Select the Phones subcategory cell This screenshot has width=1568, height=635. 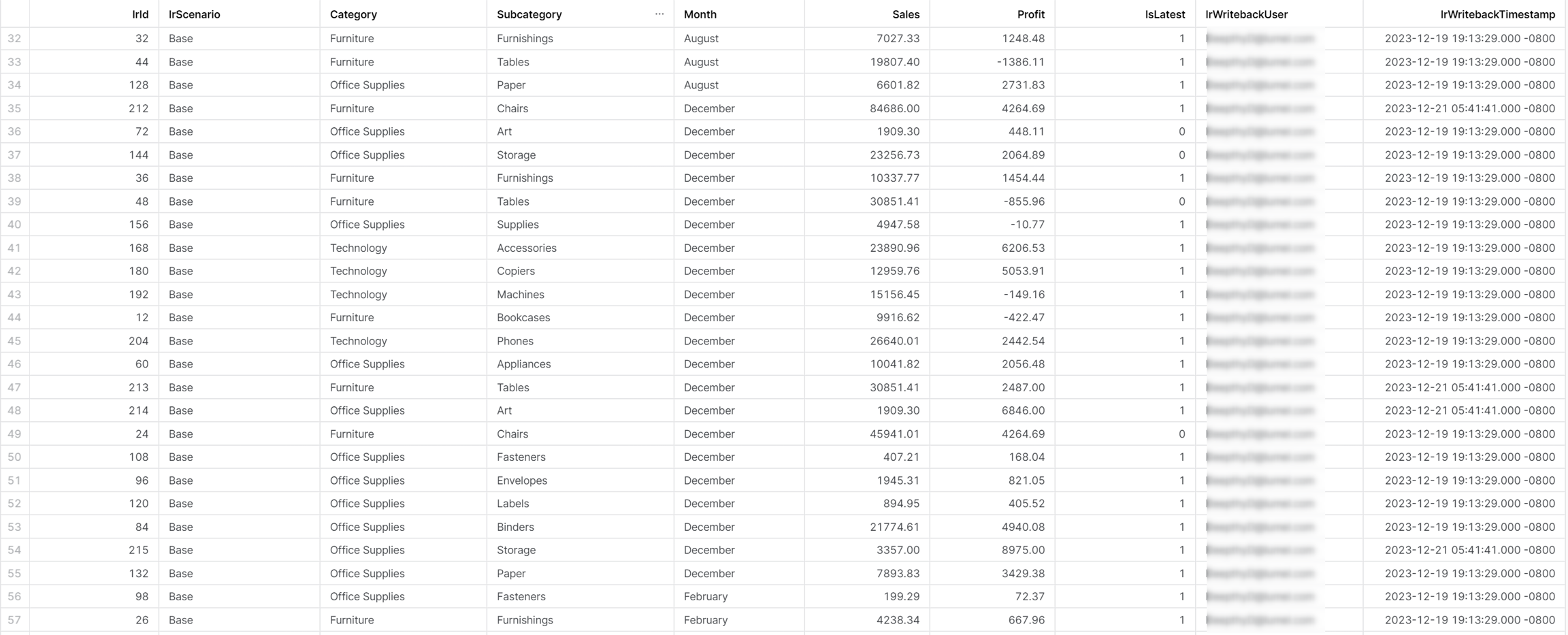click(x=515, y=341)
